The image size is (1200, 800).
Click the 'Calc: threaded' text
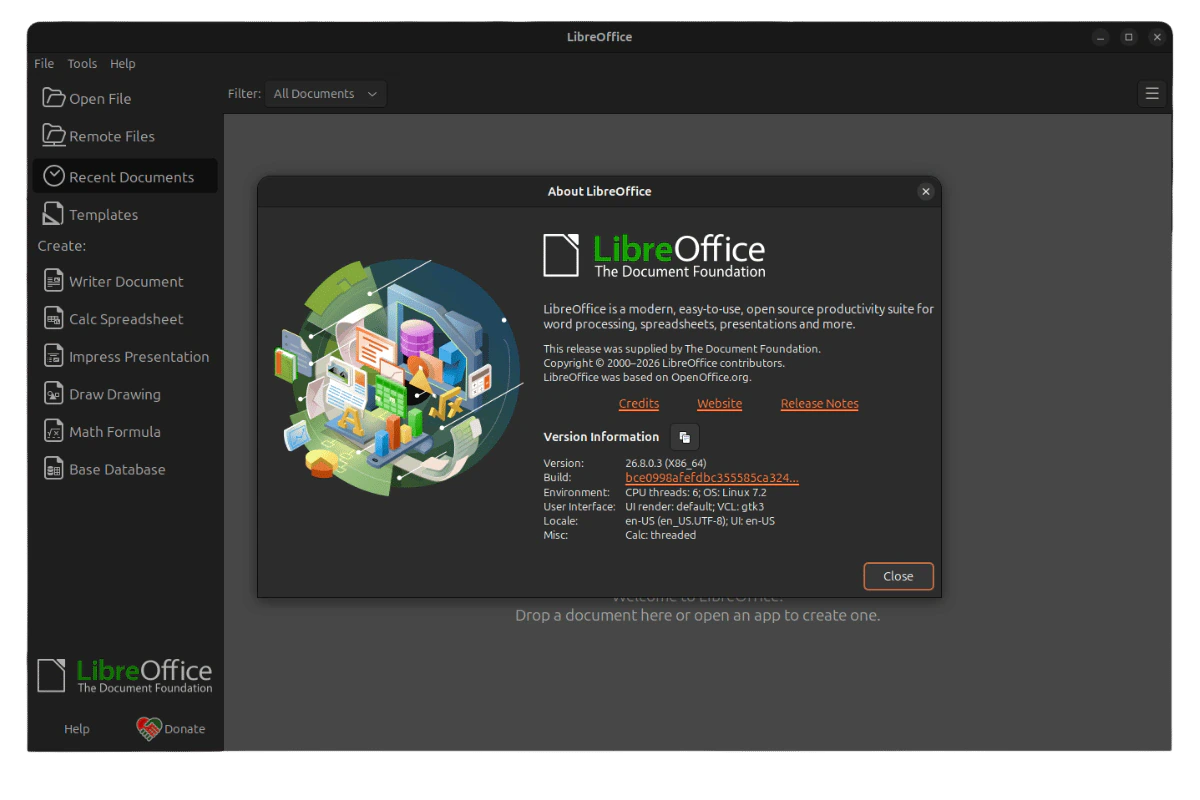[661, 535]
